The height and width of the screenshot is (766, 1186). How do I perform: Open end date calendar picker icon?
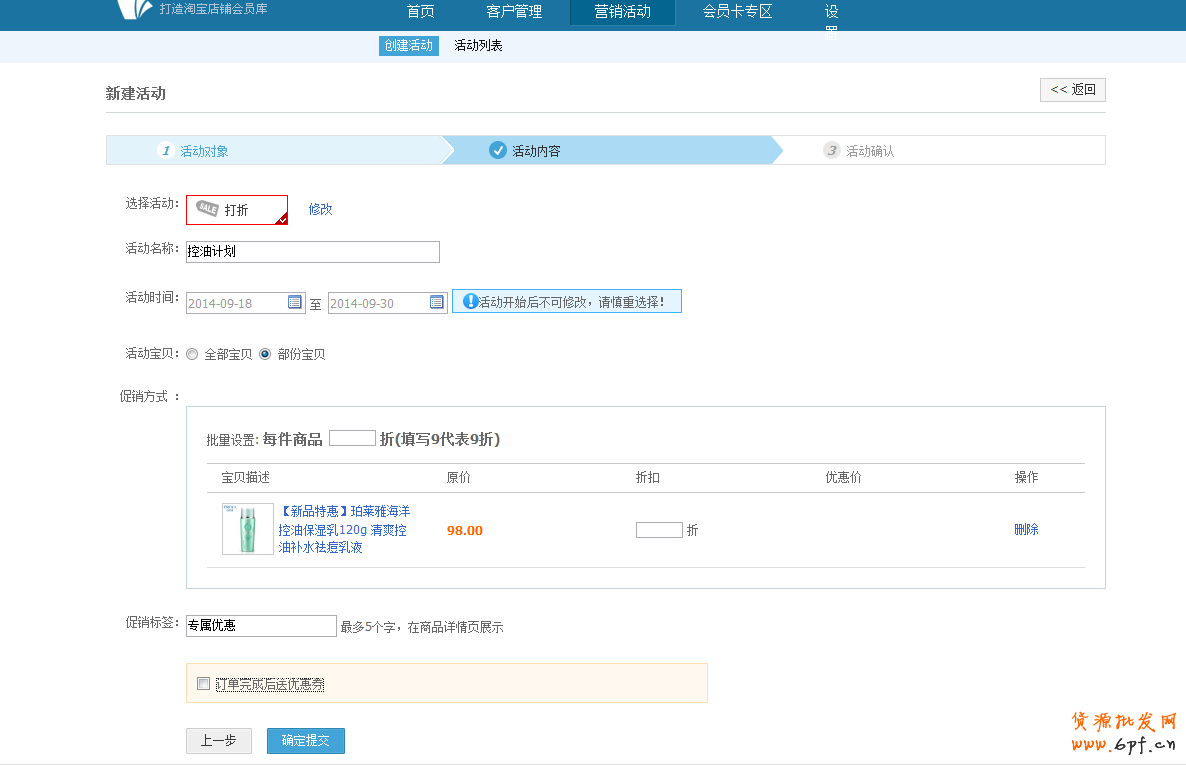pyautogui.click(x=437, y=302)
